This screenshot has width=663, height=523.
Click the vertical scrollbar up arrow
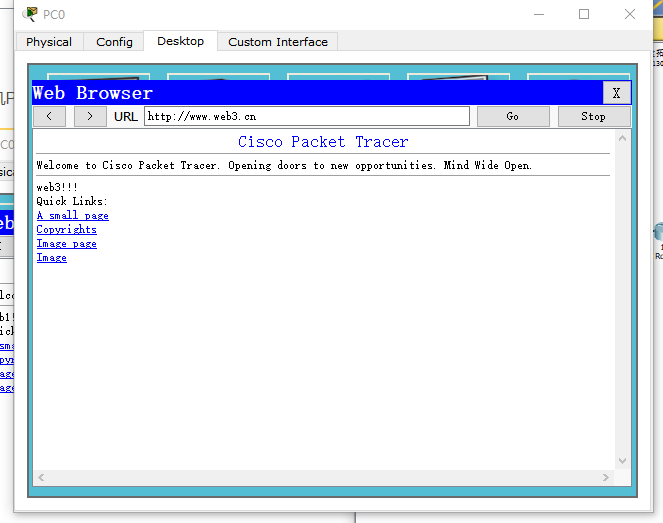pos(622,138)
